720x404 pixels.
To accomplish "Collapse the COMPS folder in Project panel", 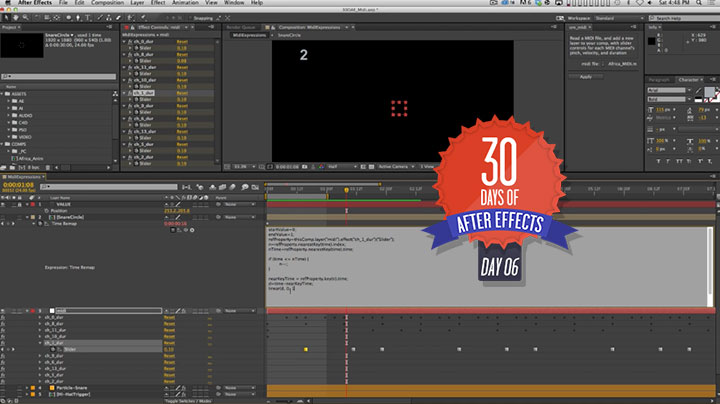I will pyautogui.click(x=2, y=144).
